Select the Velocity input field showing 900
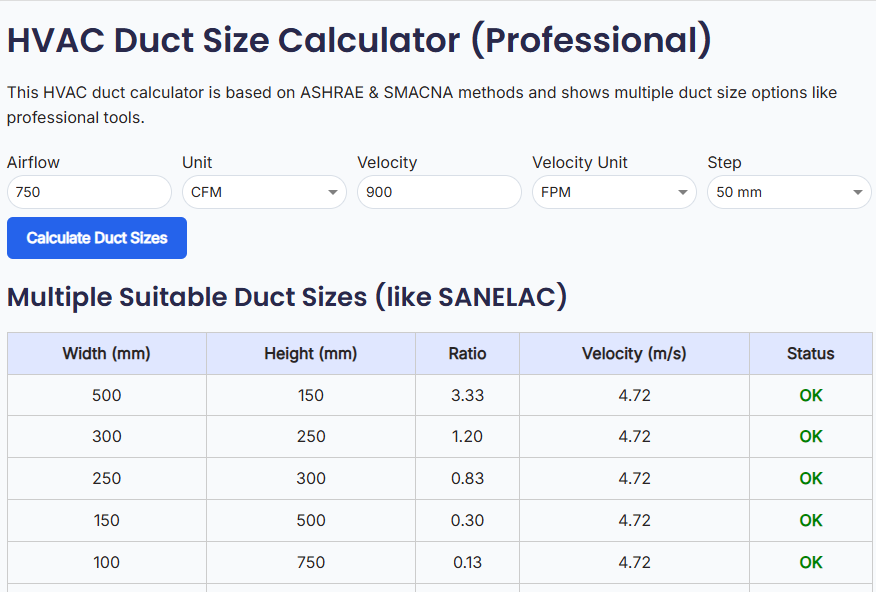Viewport: 876px width, 592px height. [438, 192]
